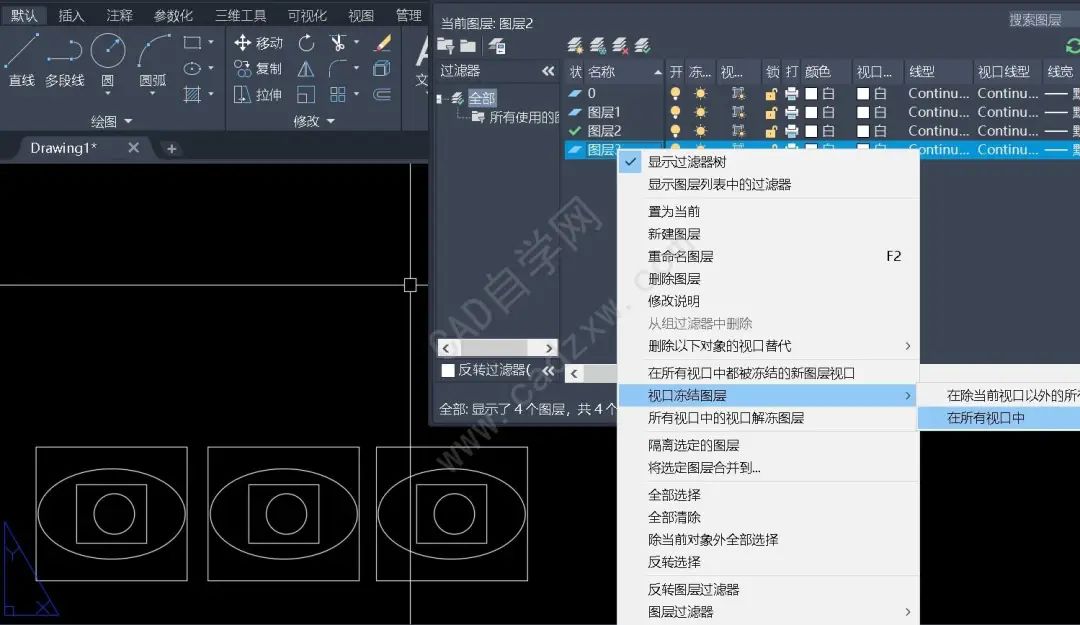The height and width of the screenshot is (625, 1080).
Task: Activate the 圆弧 (Arc) tool
Action: pos(153,58)
